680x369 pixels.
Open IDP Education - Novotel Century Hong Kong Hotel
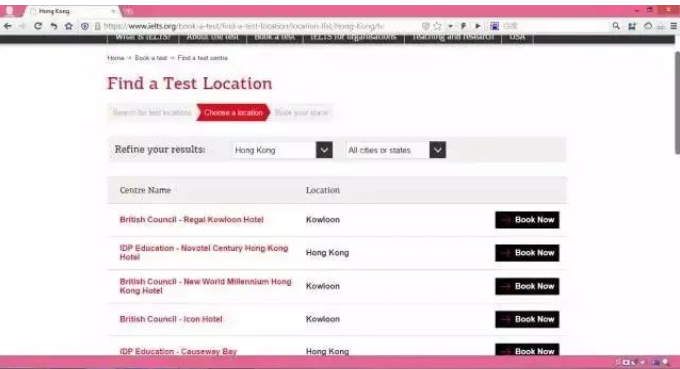coord(204,253)
